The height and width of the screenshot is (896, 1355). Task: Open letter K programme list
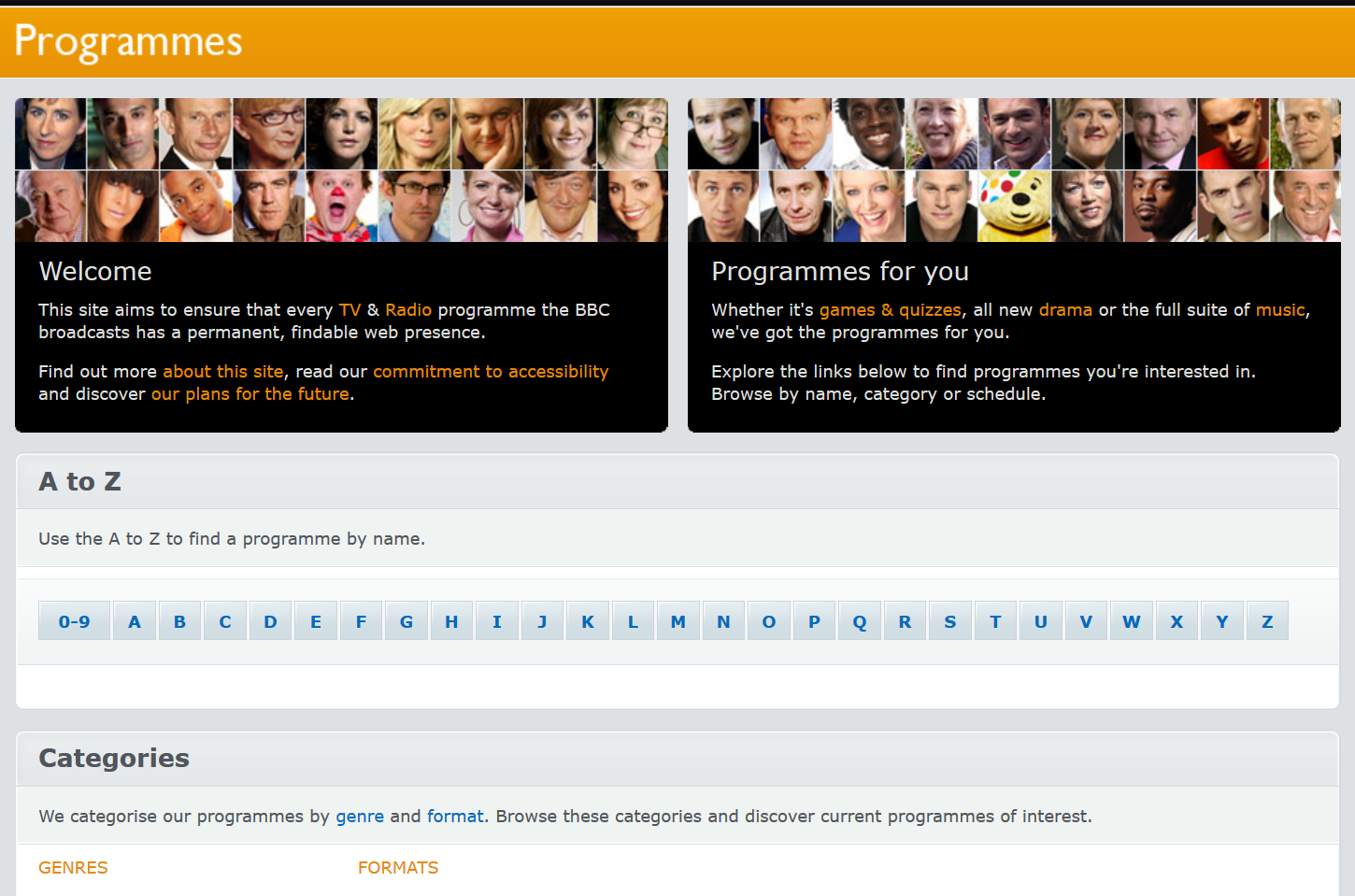(x=588, y=621)
